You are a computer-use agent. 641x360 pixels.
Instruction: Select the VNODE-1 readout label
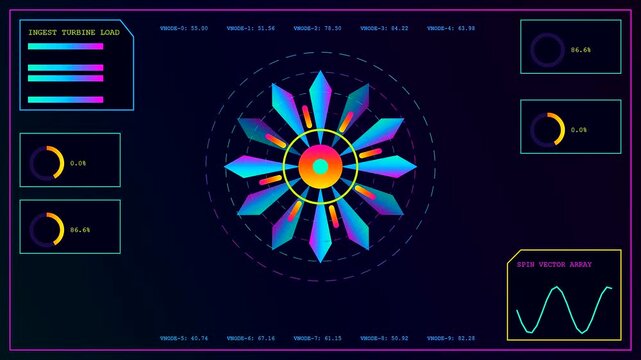pyautogui.click(x=251, y=28)
